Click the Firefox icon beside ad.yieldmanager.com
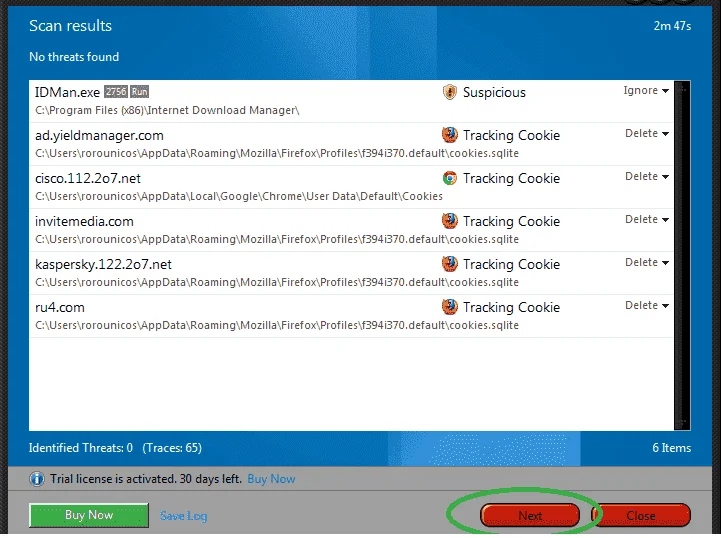This screenshot has width=721, height=538. click(x=450, y=135)
